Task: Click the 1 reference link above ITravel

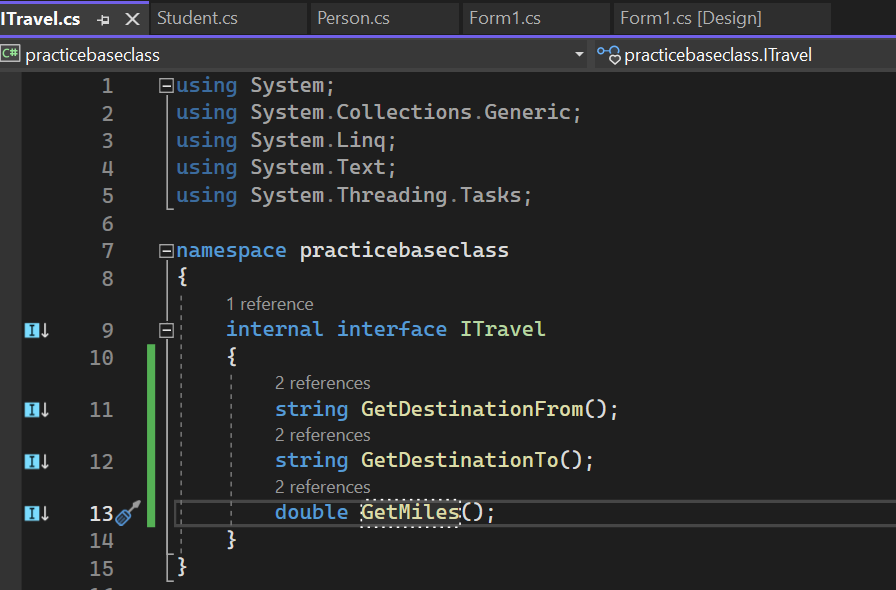Action: click(270, 303)
